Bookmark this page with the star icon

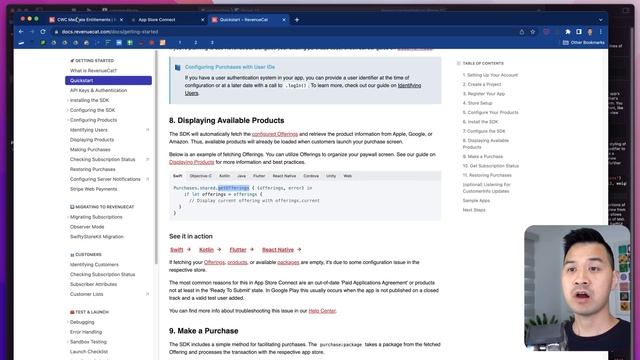coord(533,31)
